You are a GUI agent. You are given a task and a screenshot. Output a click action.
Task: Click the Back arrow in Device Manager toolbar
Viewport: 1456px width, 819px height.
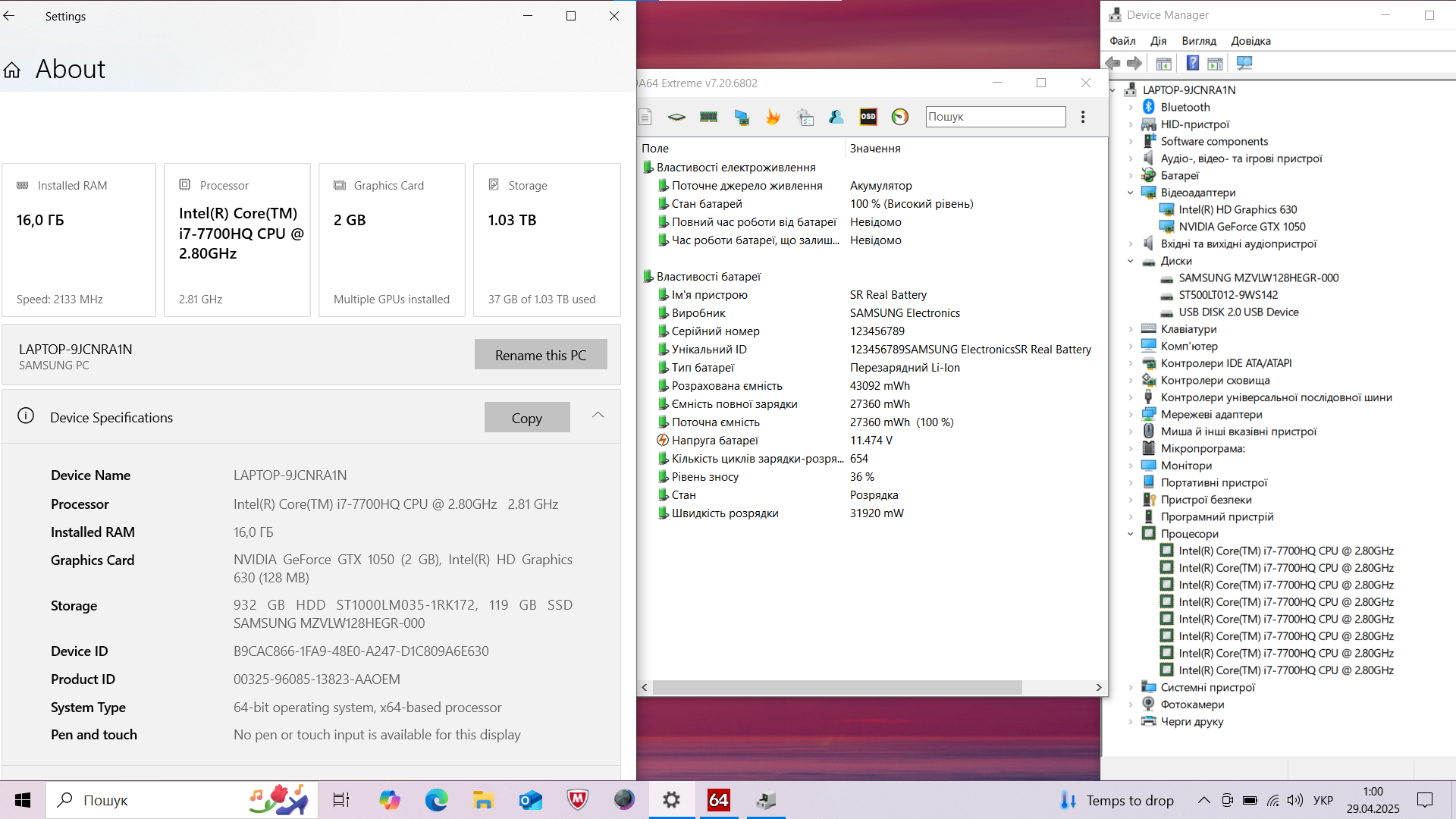[1113, 64]
